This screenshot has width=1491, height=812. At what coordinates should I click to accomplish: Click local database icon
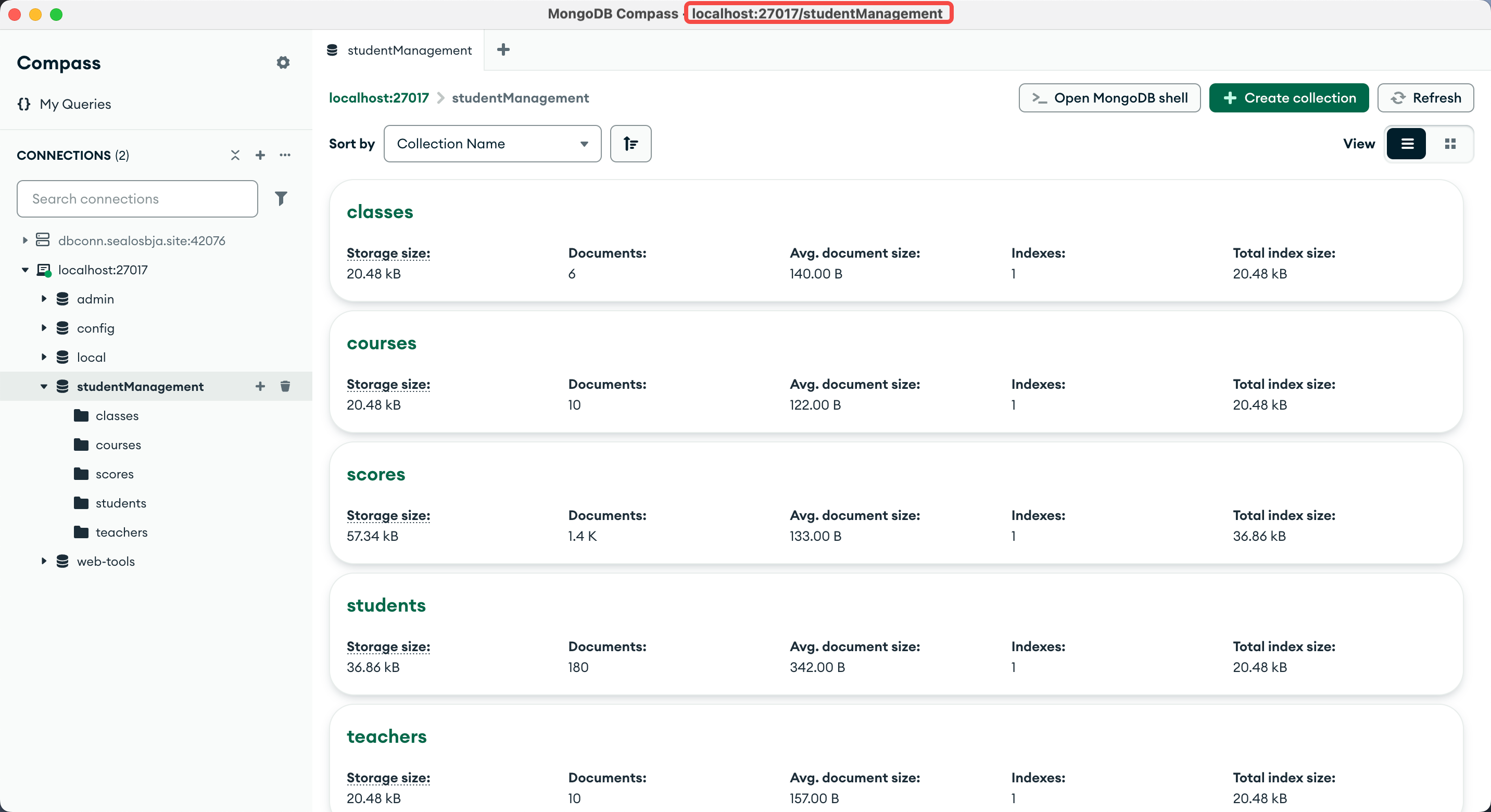pyautogui.click(x=62, y=357)
